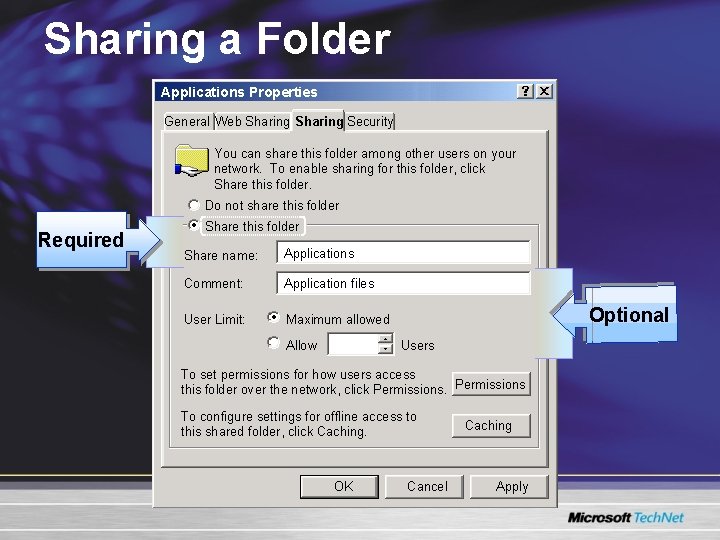Select the Allow users radio button
Viewport: 720px width, 540px height.
point(273,343)
